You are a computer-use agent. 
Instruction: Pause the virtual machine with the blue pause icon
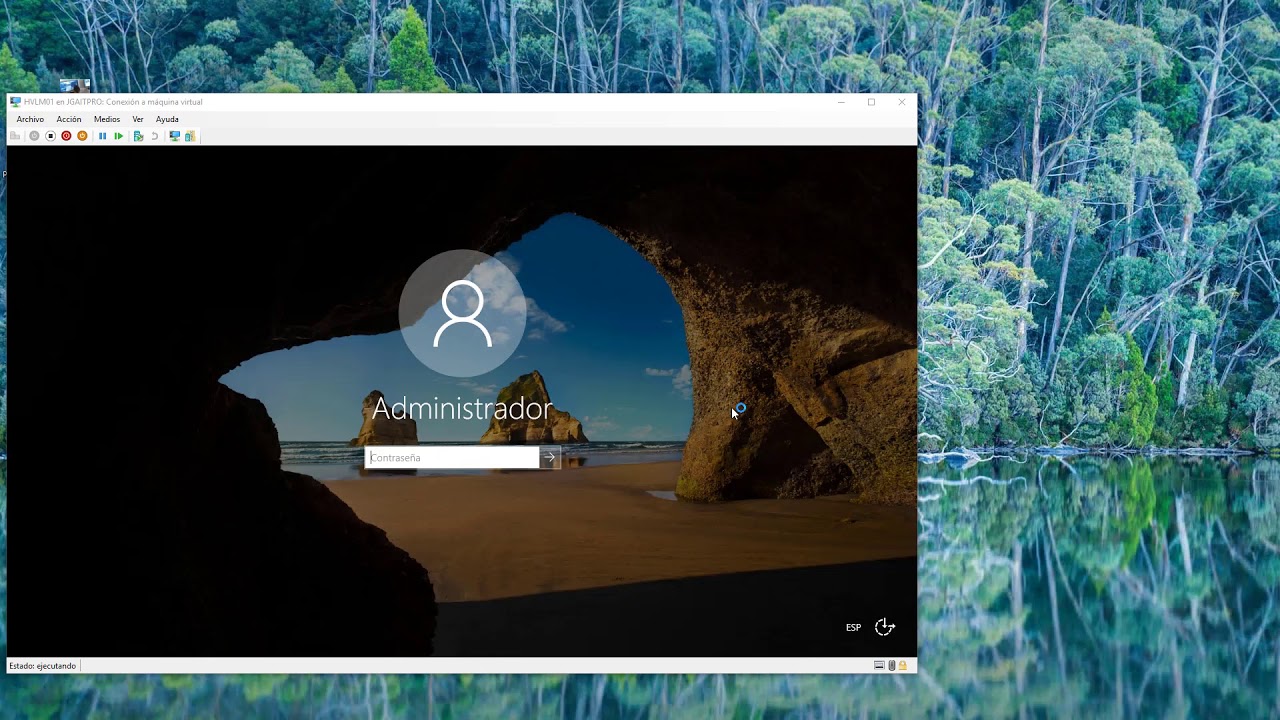(102, 136)
